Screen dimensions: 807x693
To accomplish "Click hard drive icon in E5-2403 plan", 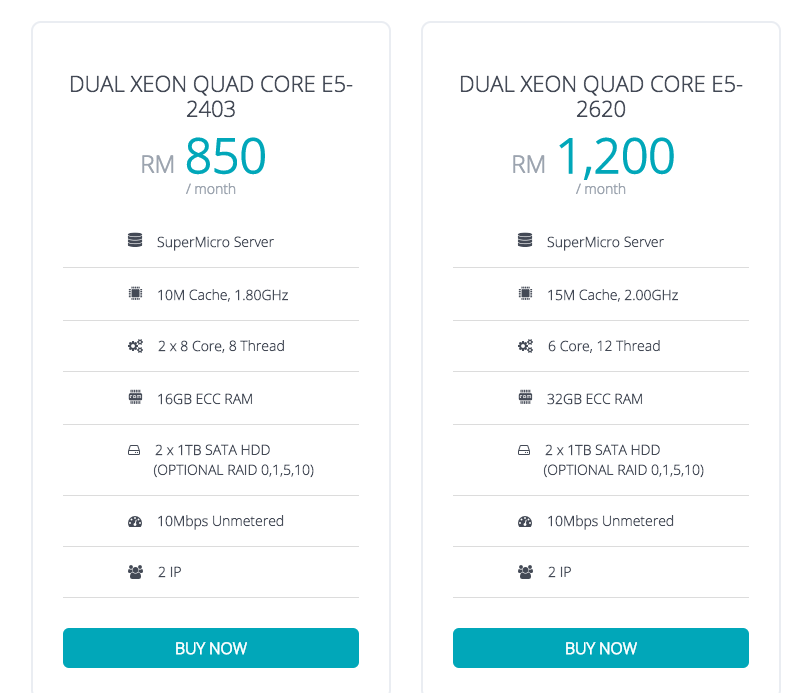I will 134,451.
